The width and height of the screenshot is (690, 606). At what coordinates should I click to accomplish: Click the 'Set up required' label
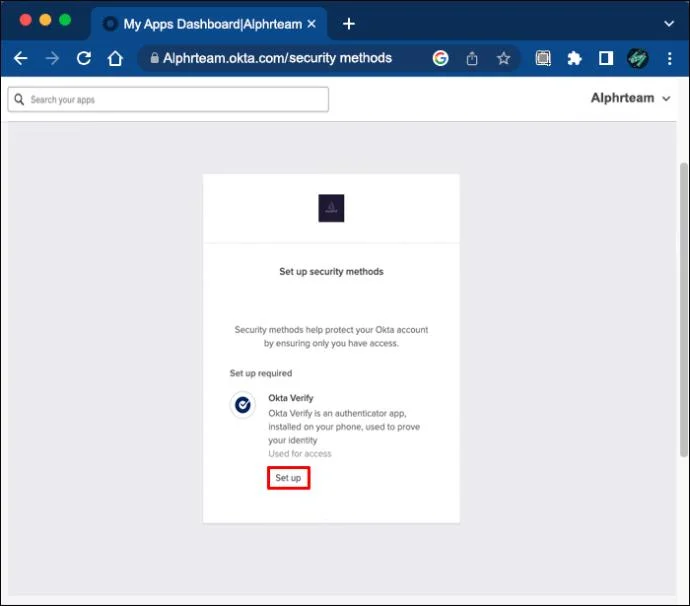(x=261, y=373)
